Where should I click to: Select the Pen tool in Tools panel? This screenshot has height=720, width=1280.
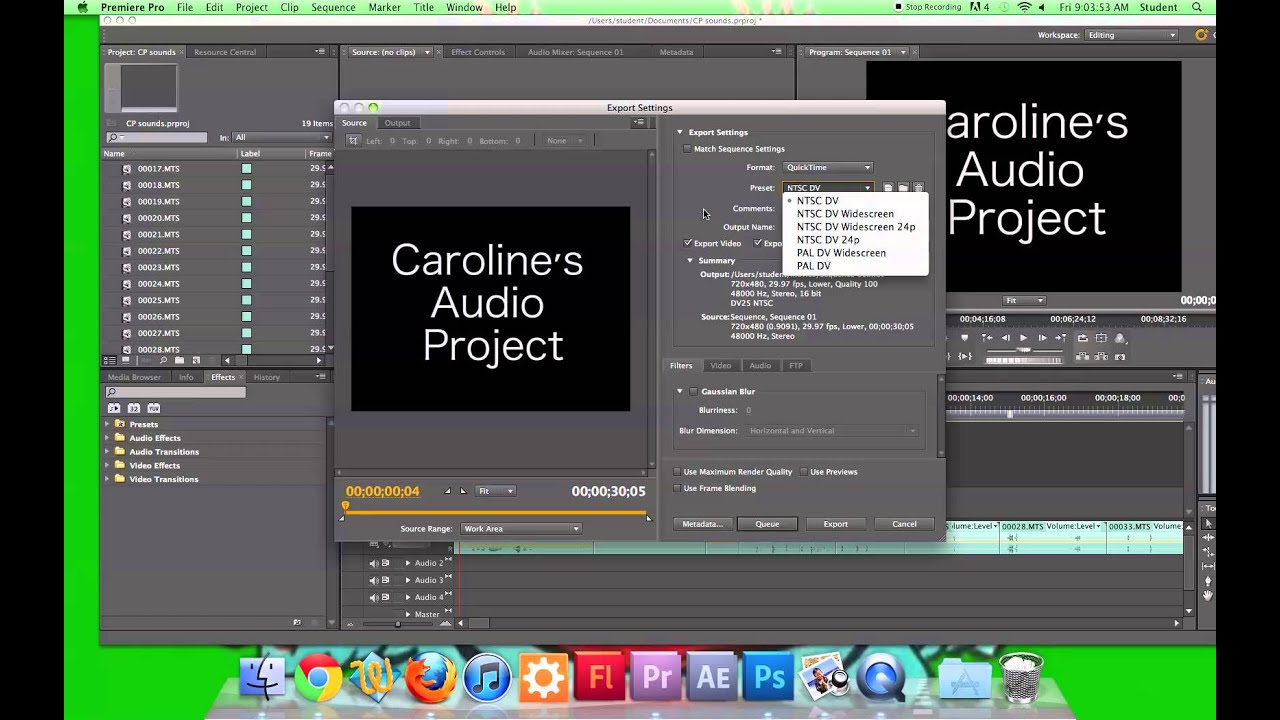pos(1208,580)
